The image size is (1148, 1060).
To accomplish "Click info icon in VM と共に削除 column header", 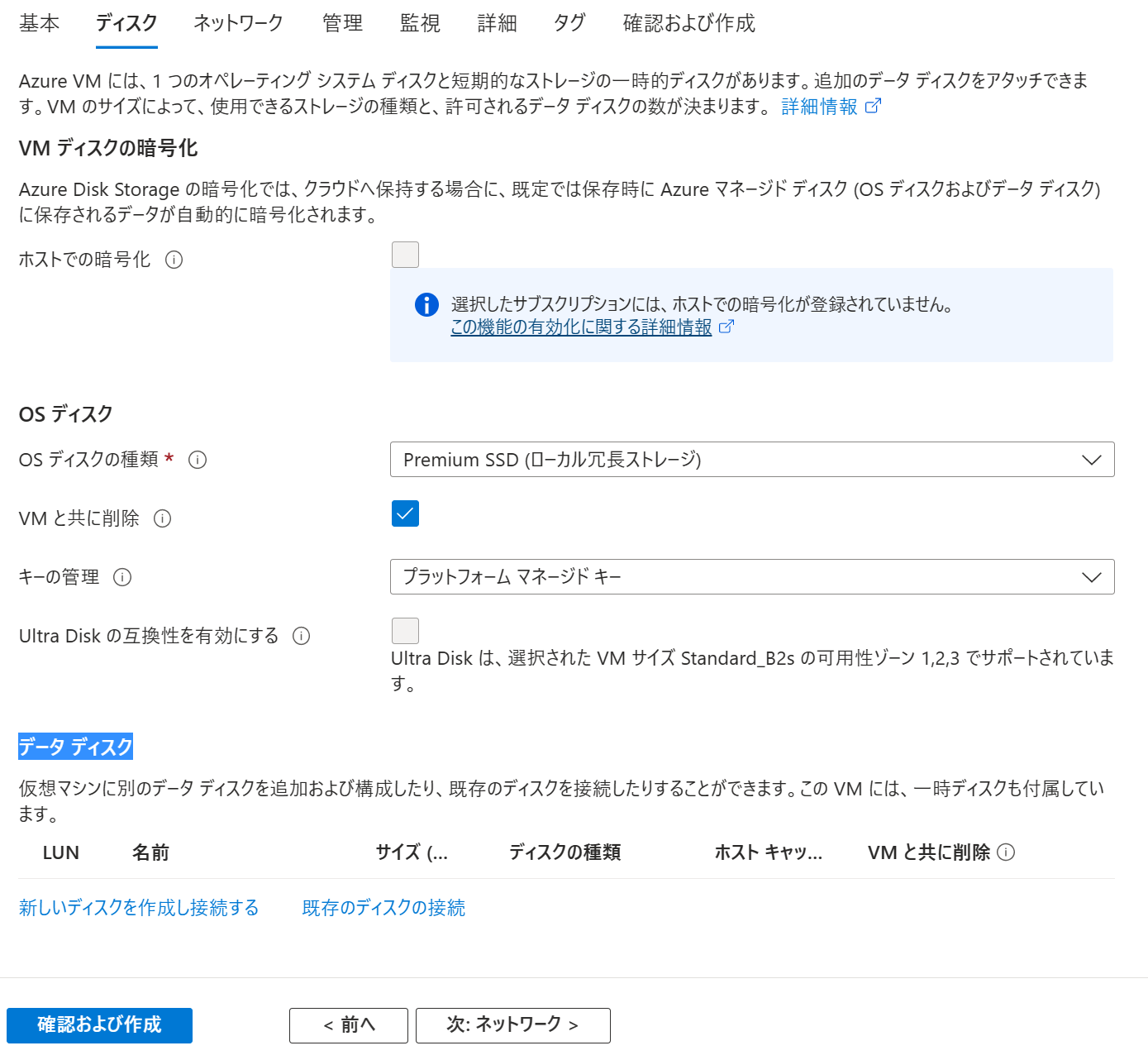I will (1006, 852).
